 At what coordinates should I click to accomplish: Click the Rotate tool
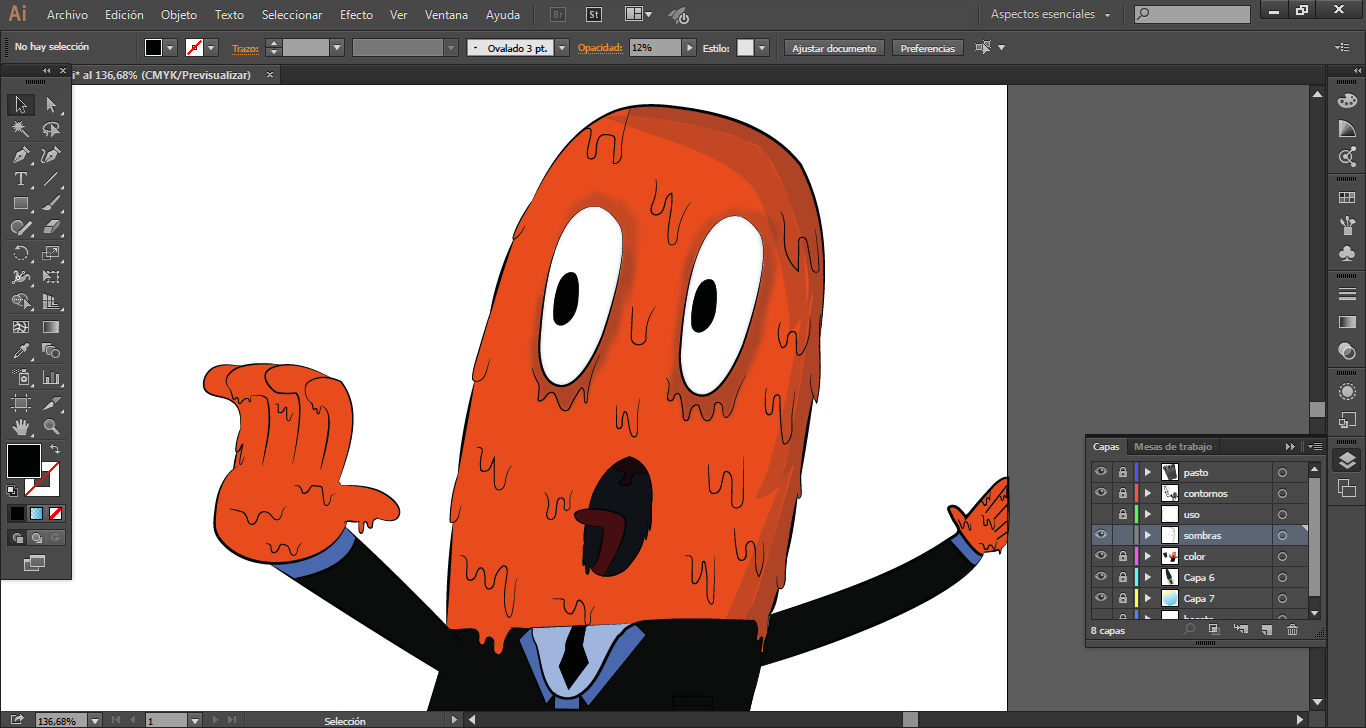(x=20, y=253)
